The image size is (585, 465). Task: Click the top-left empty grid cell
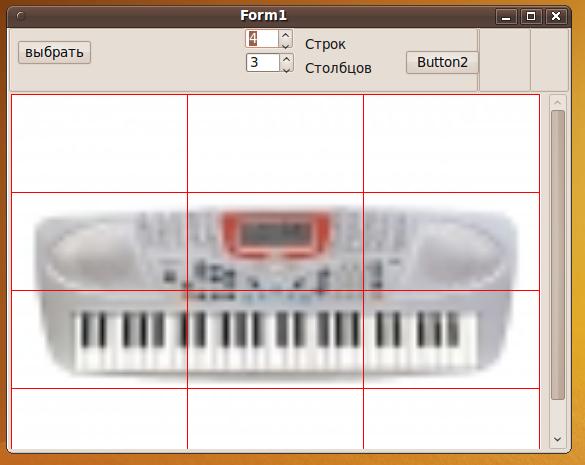coord(99,144)
